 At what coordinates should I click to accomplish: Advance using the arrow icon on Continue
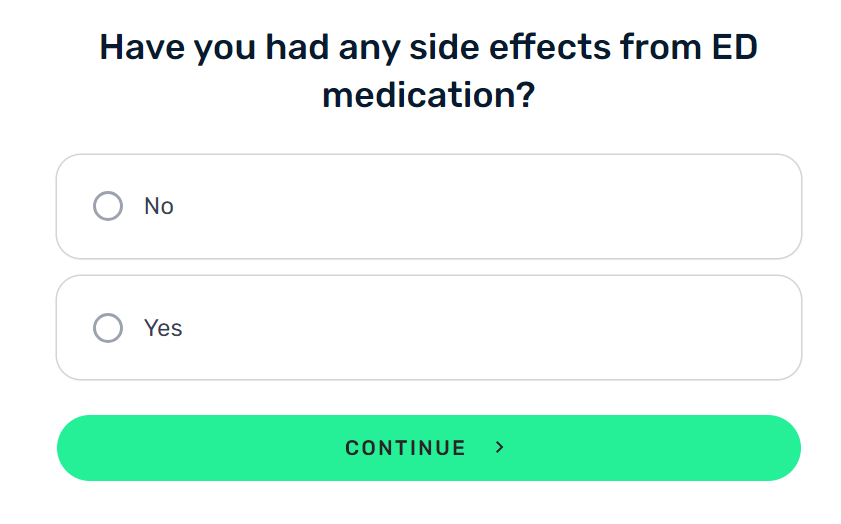pyautogui.click(x=499, y=447)
